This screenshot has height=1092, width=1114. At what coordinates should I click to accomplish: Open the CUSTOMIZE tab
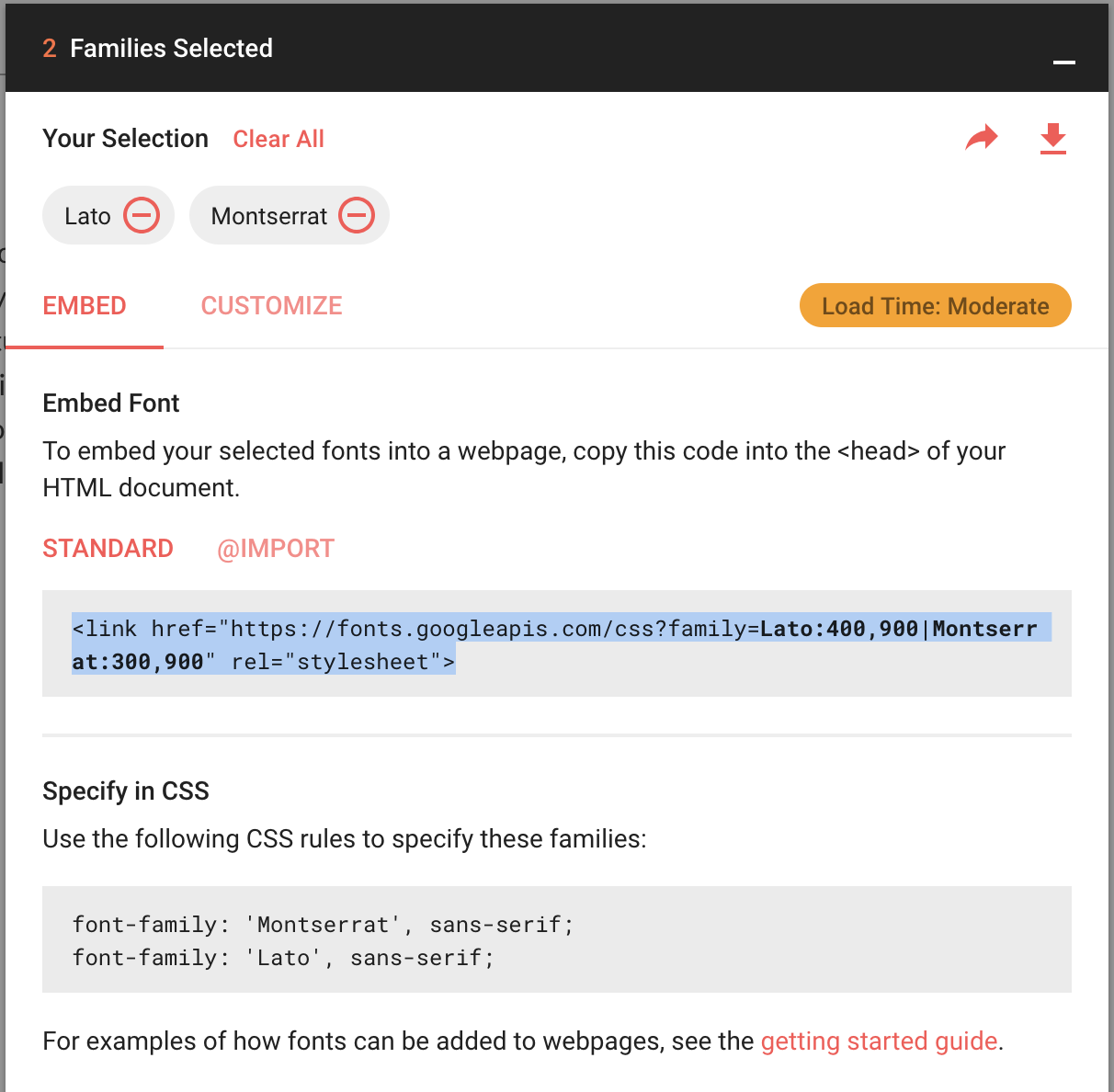[x=271, y=306]
